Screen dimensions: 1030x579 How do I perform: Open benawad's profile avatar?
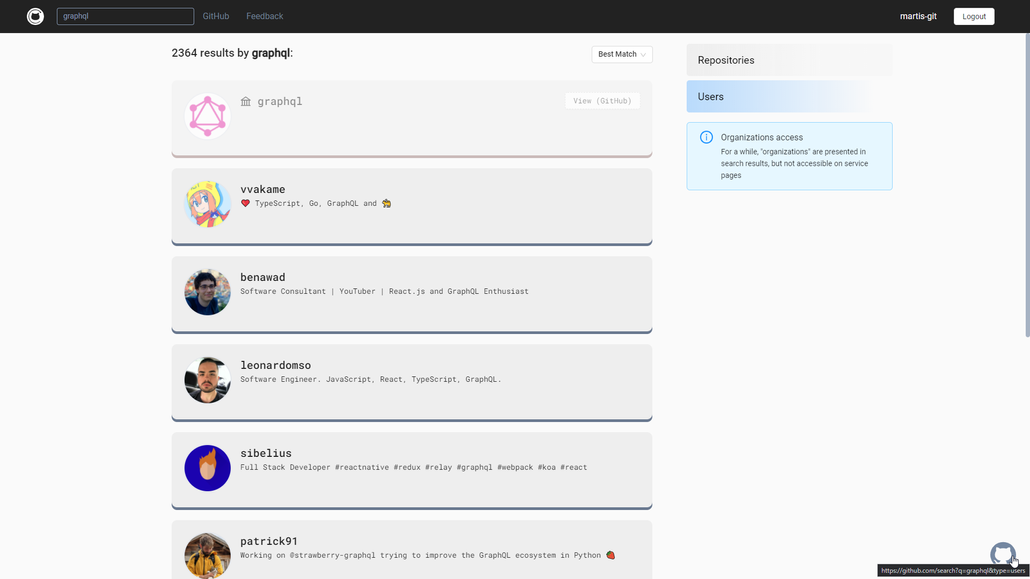pyautogui.click(x=208, y=292)
